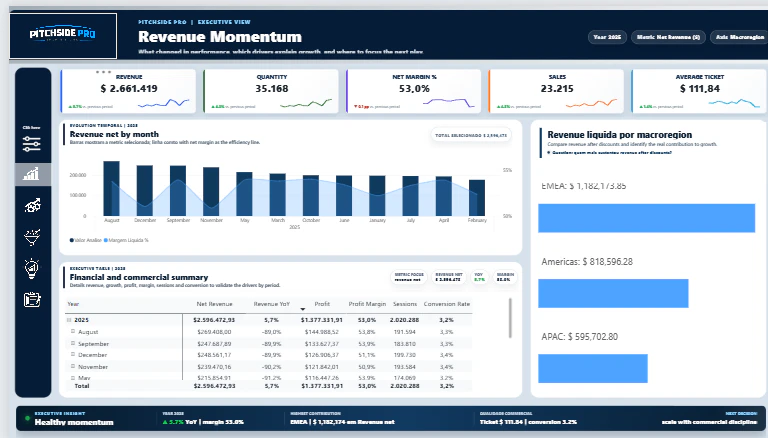Toggle Valor Analise legend item
Screen dimensions: 768x438
click(86, 240)
